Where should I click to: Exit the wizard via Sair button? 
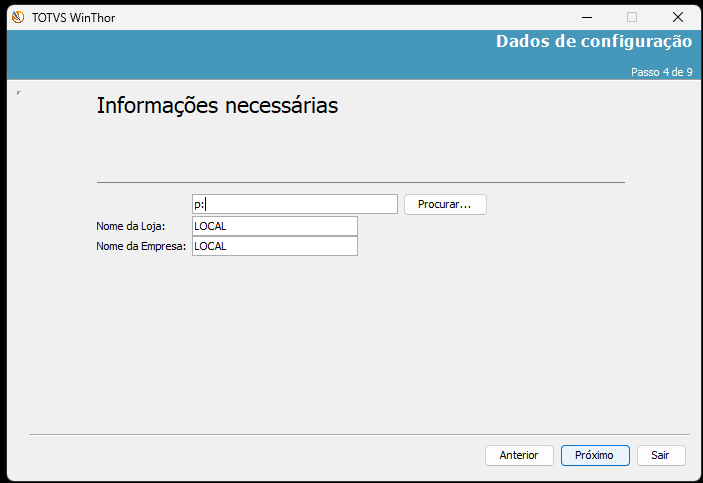pyautogui.click(x=660, y=455)
